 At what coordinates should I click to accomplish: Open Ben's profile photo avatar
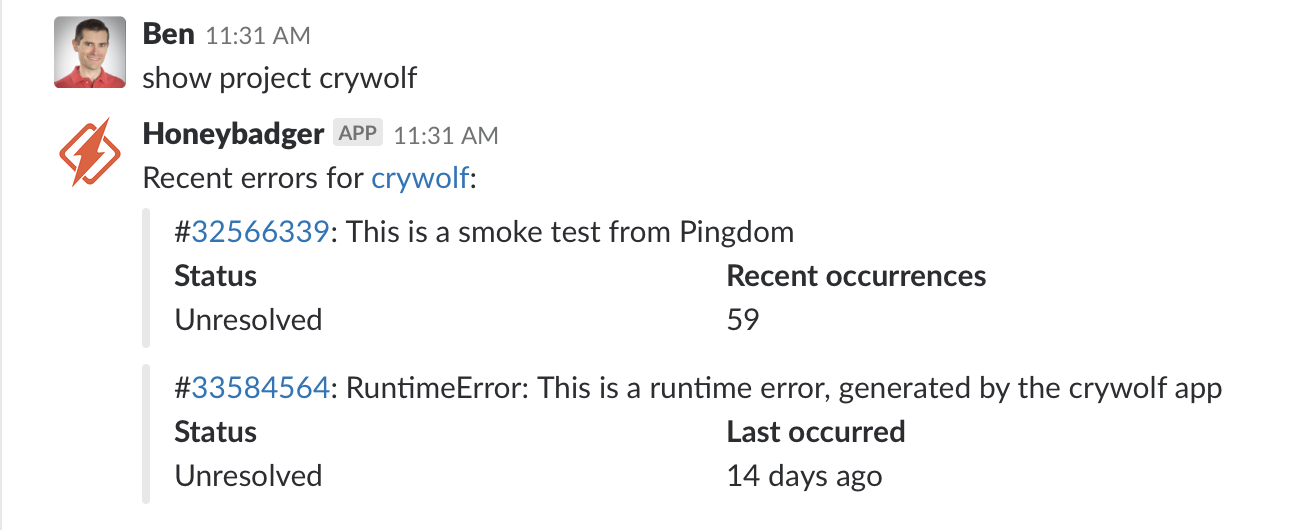pos(90,52)
